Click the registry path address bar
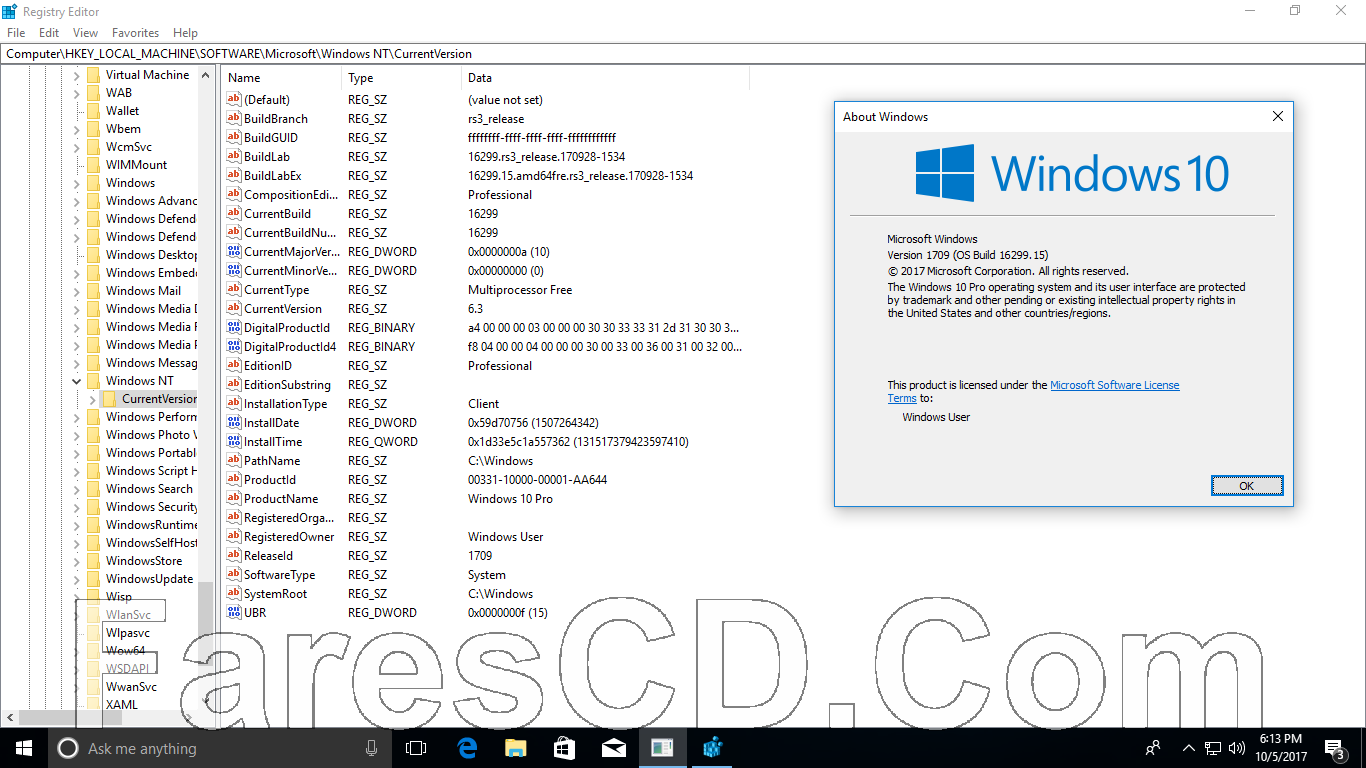This screenshot has width=1366, height=768. pyautogui.click(x=683, y=54)
